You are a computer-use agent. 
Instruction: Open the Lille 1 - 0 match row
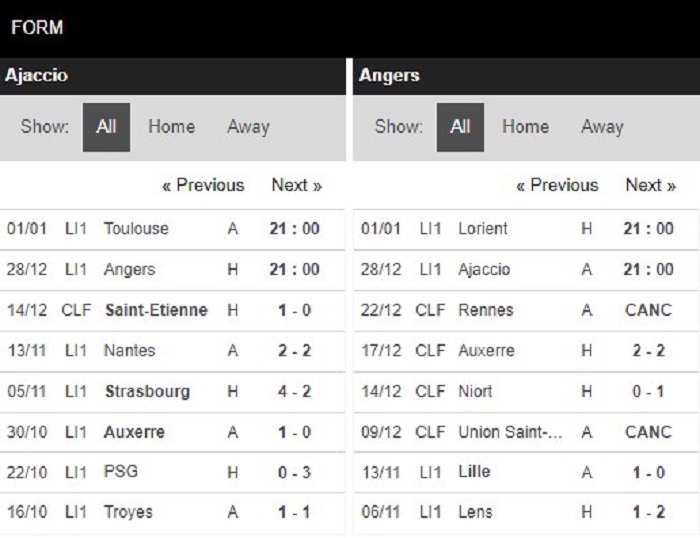(526, 472)
